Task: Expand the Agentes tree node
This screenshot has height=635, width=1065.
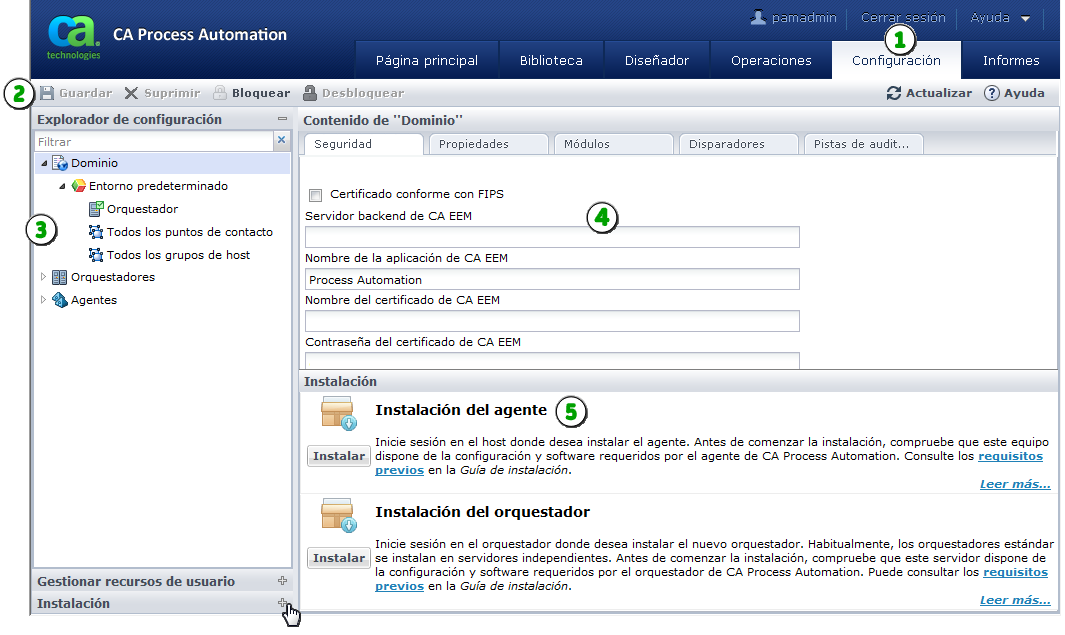Action: [41, 300]
